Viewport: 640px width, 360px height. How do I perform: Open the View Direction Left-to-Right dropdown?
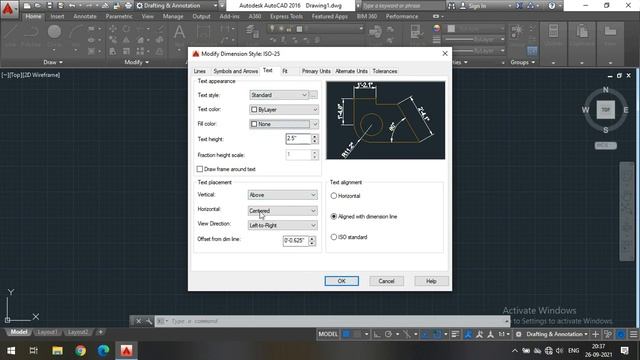point(282,225)
